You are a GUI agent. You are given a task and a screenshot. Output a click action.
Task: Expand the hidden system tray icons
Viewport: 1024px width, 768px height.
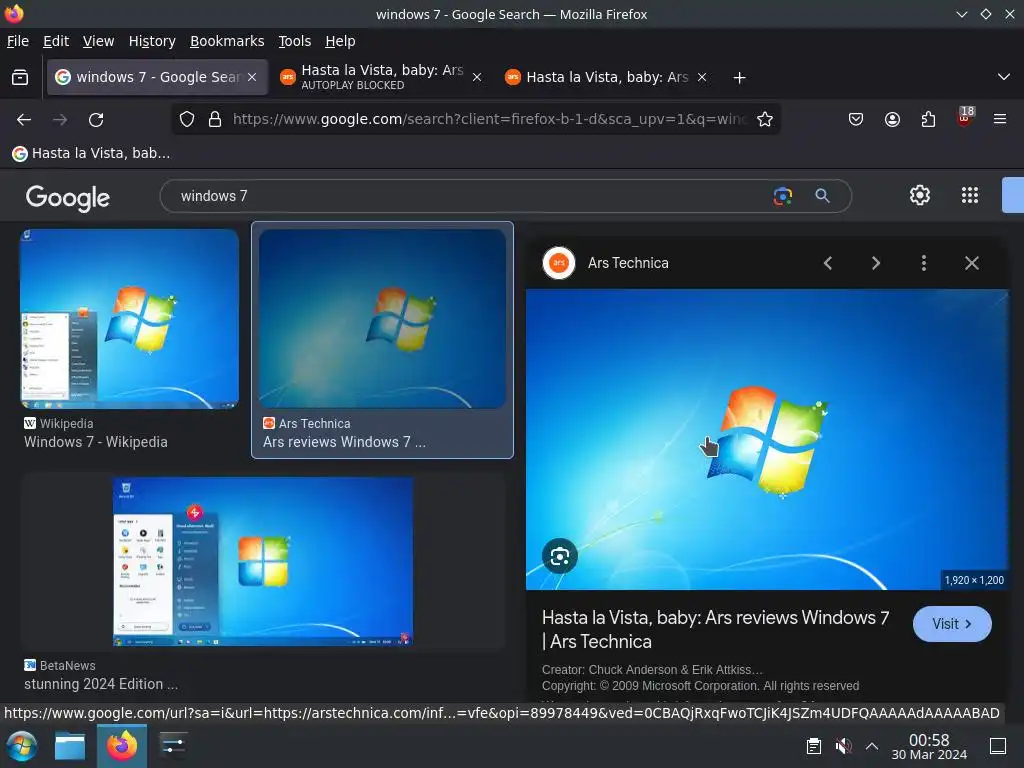(872, 746)
